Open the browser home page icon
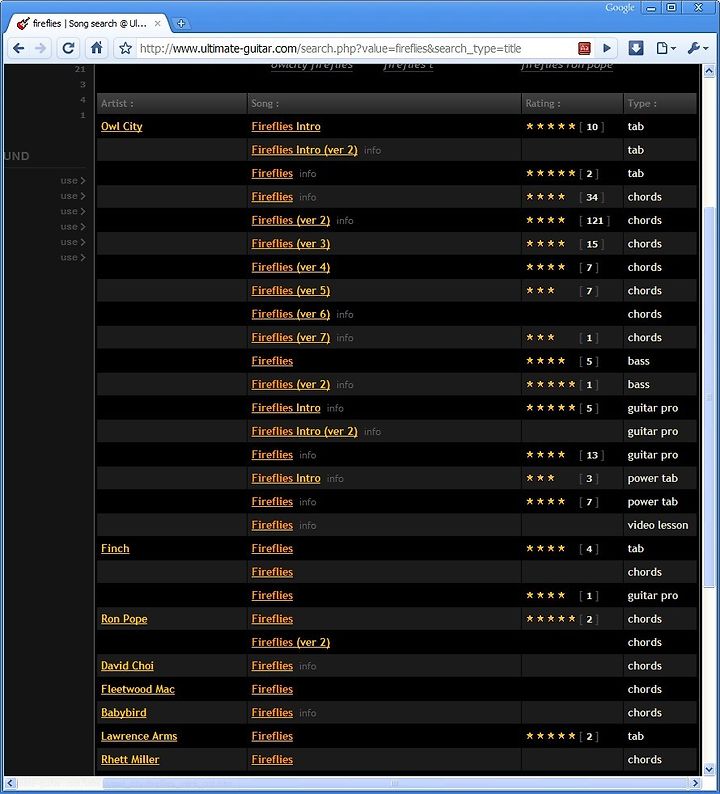 click(97, 49)
